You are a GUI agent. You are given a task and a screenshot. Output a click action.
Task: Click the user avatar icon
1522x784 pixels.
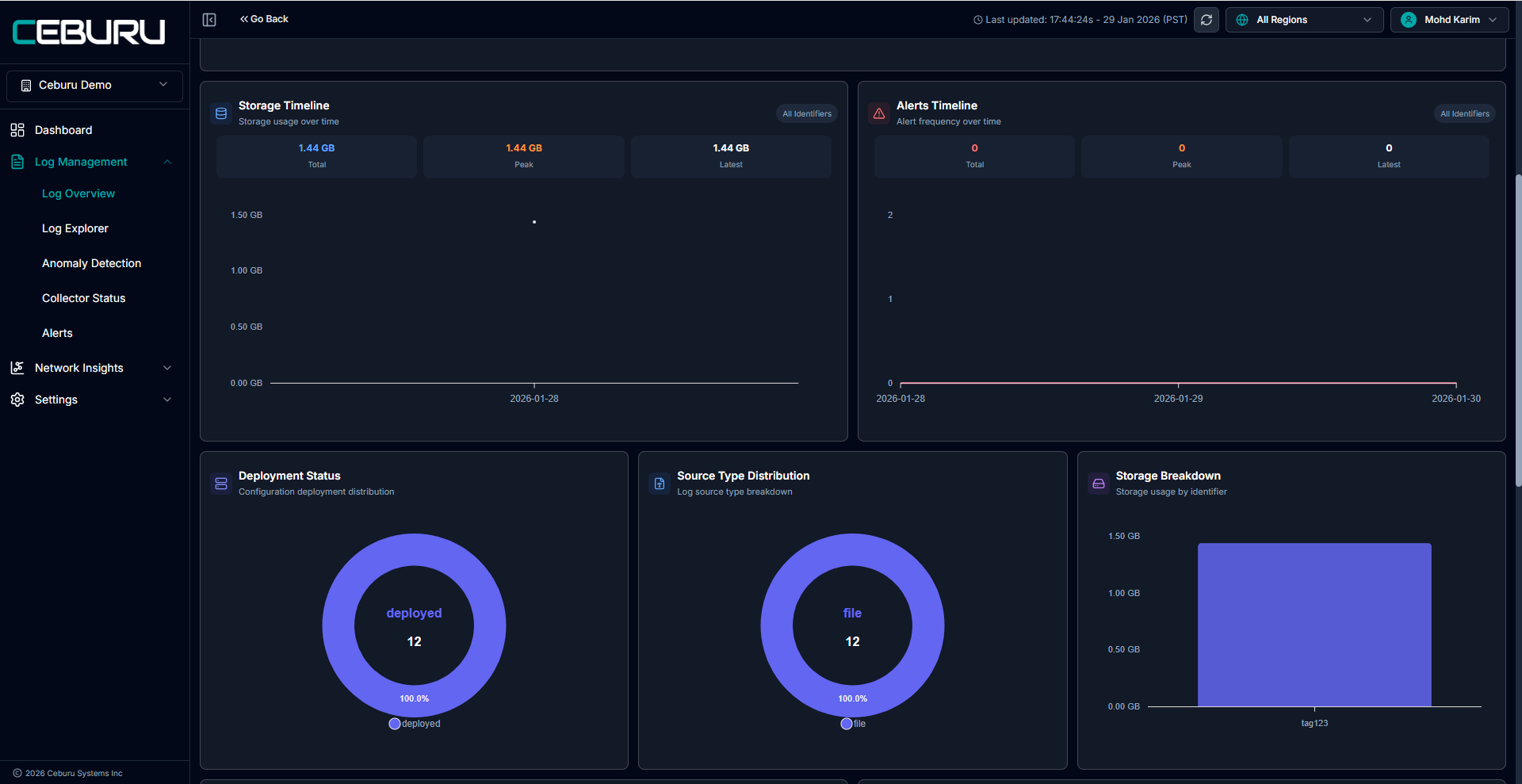[1409, 20]
